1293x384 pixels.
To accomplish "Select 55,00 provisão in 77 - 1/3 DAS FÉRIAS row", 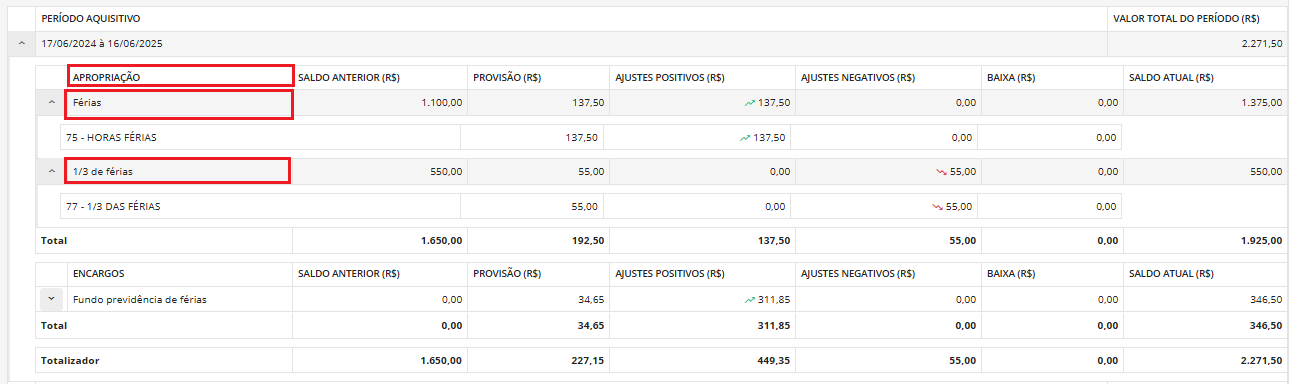I will (x=585, y=207).
